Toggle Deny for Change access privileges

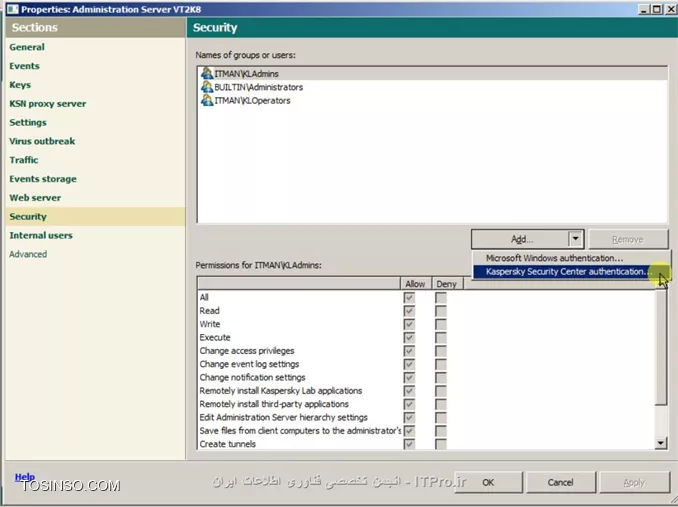[441, 351]
